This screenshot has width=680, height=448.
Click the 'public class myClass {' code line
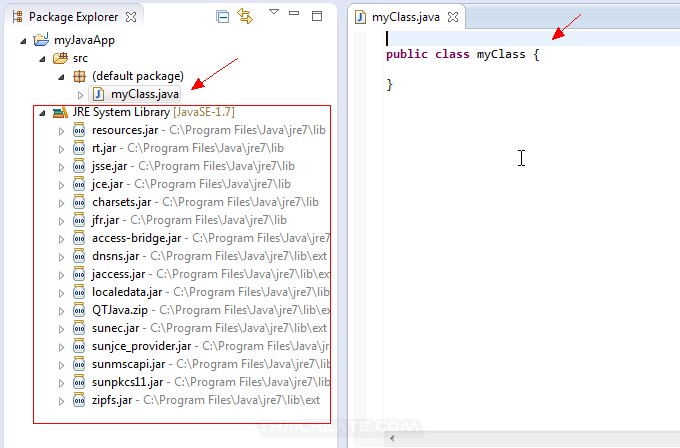click(x=462, y=55)
